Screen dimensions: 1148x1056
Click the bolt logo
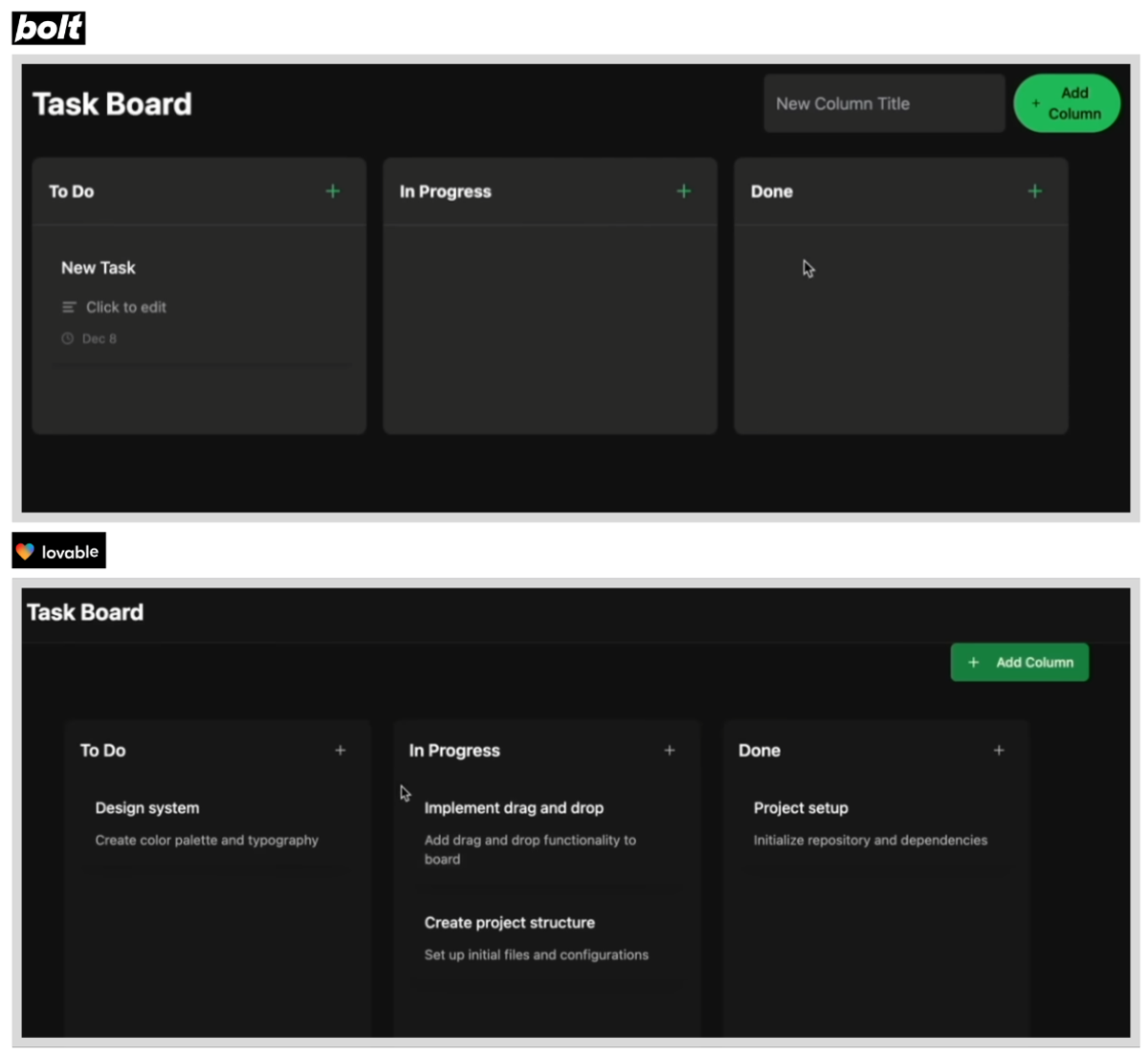point(49,28)
